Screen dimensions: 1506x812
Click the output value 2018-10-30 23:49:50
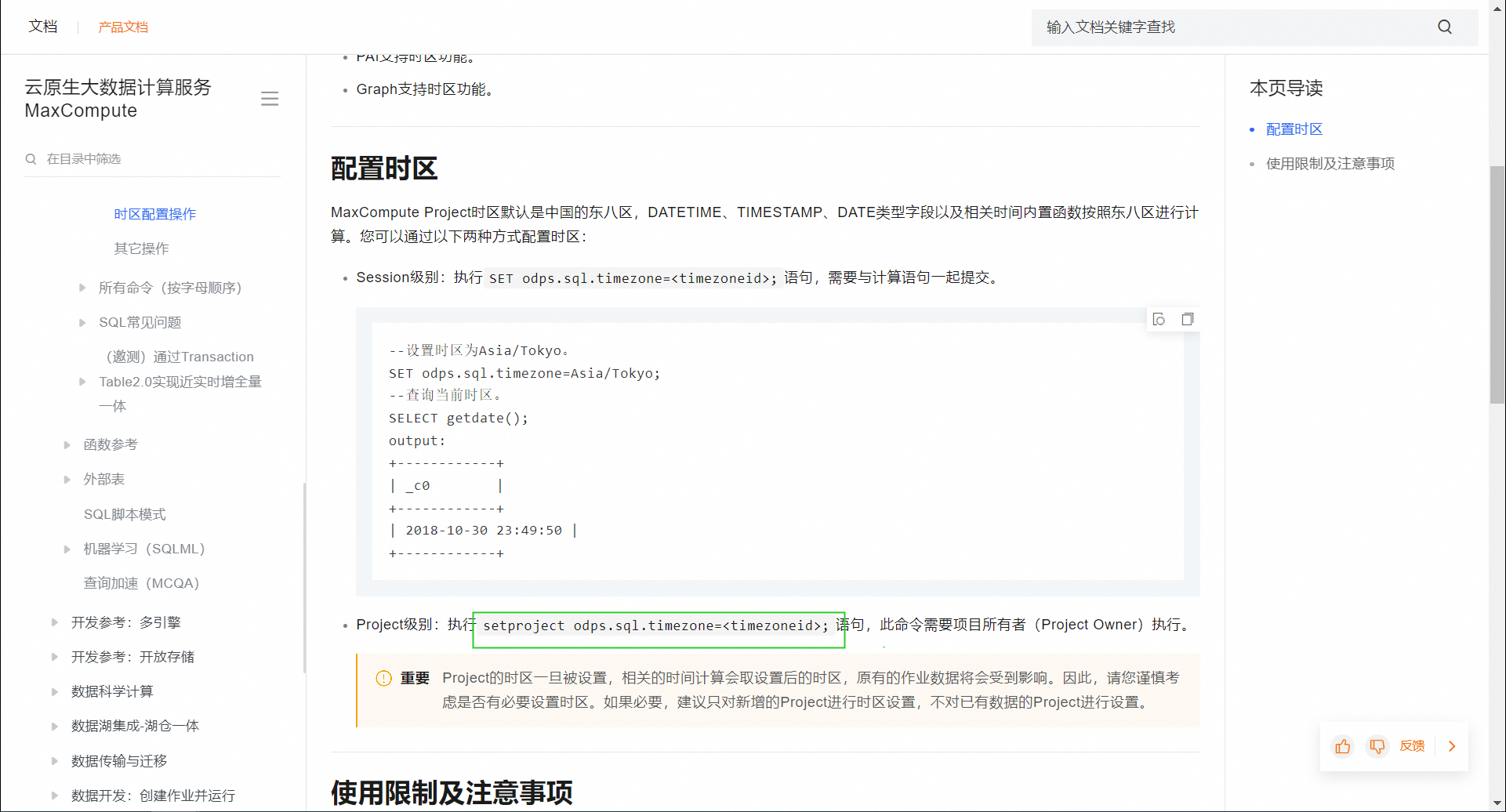pyautogui.click(x=484, y=531)
